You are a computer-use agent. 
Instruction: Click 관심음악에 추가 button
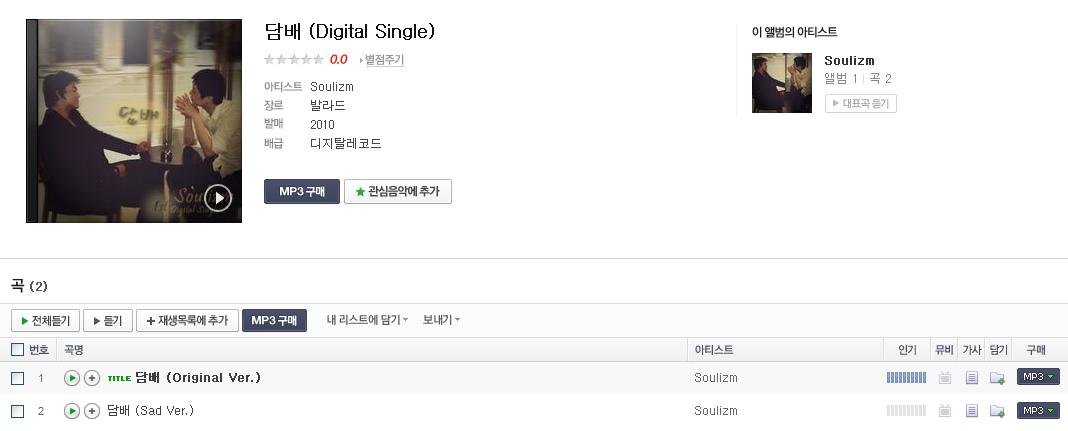click(x=398, y=192)
